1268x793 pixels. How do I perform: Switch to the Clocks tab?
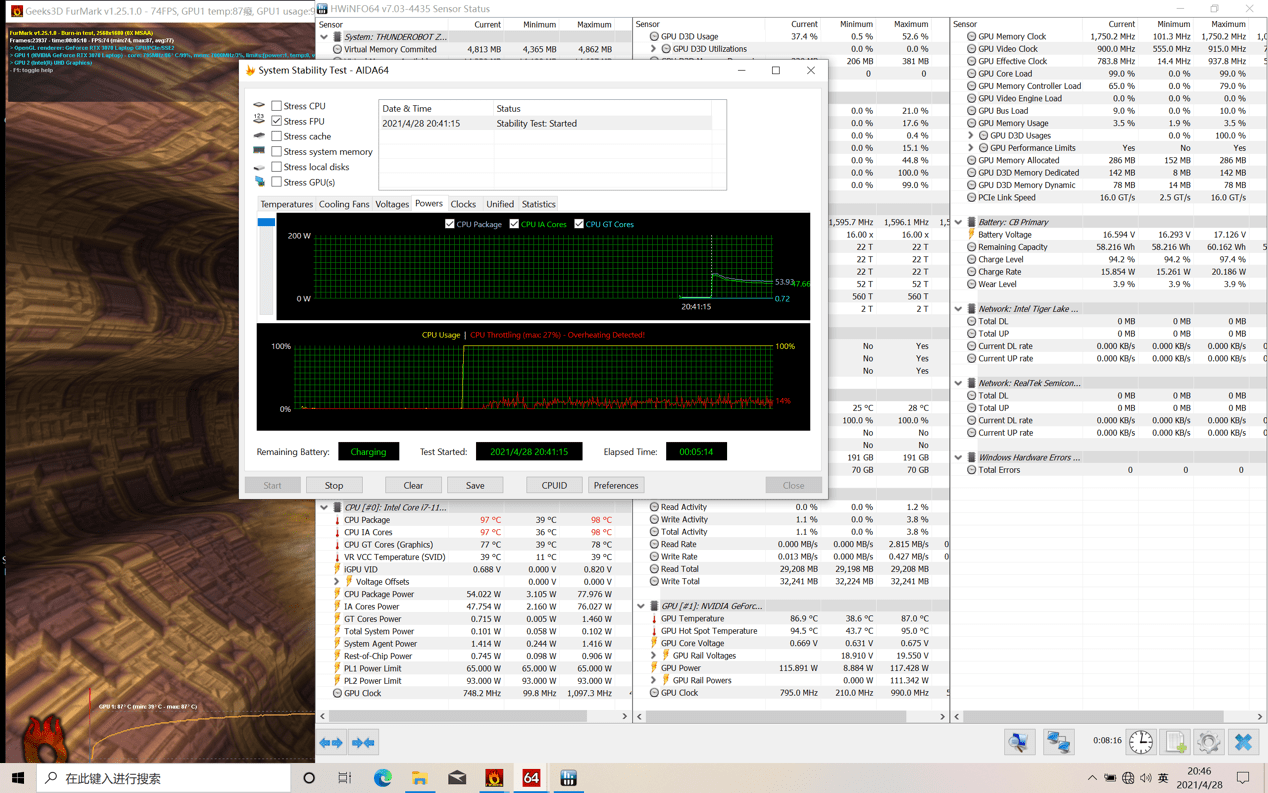pyautogui.click(x=463, y=204)
